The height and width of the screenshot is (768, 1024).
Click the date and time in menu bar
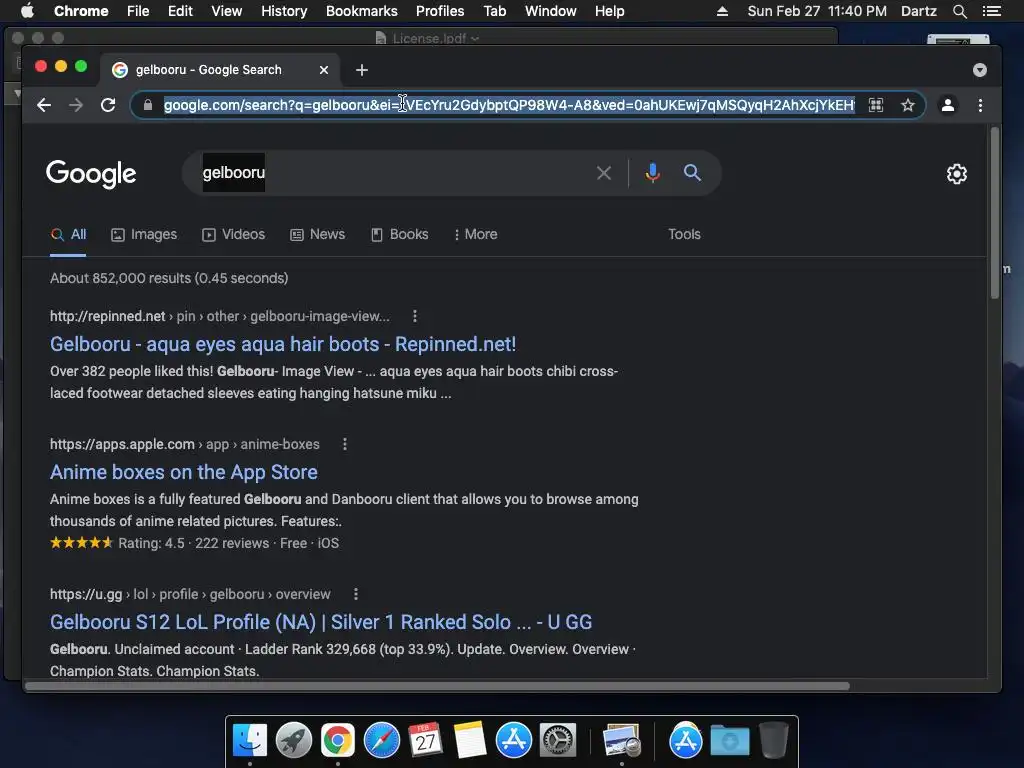817,11
